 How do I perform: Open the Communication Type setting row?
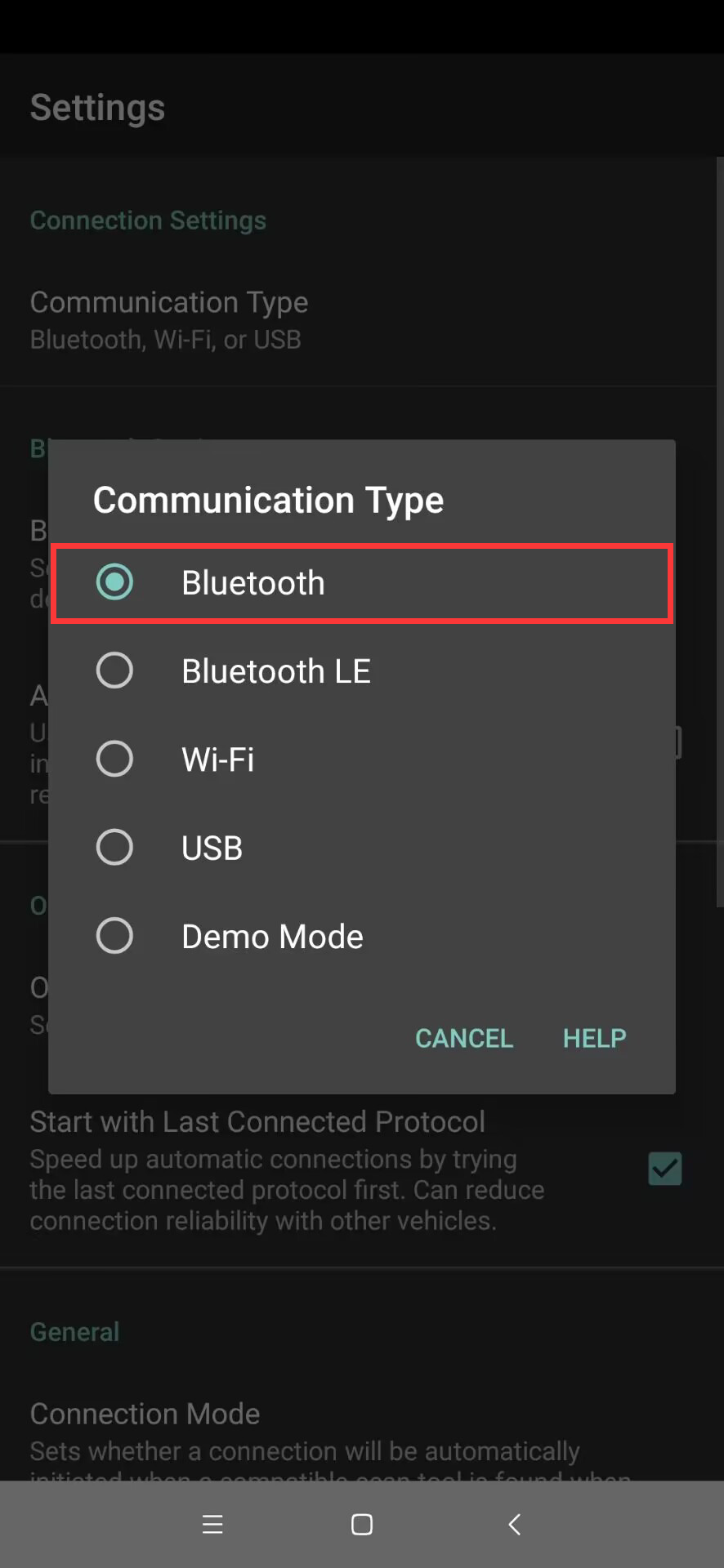pyautogui.click(x=168, y=319)
